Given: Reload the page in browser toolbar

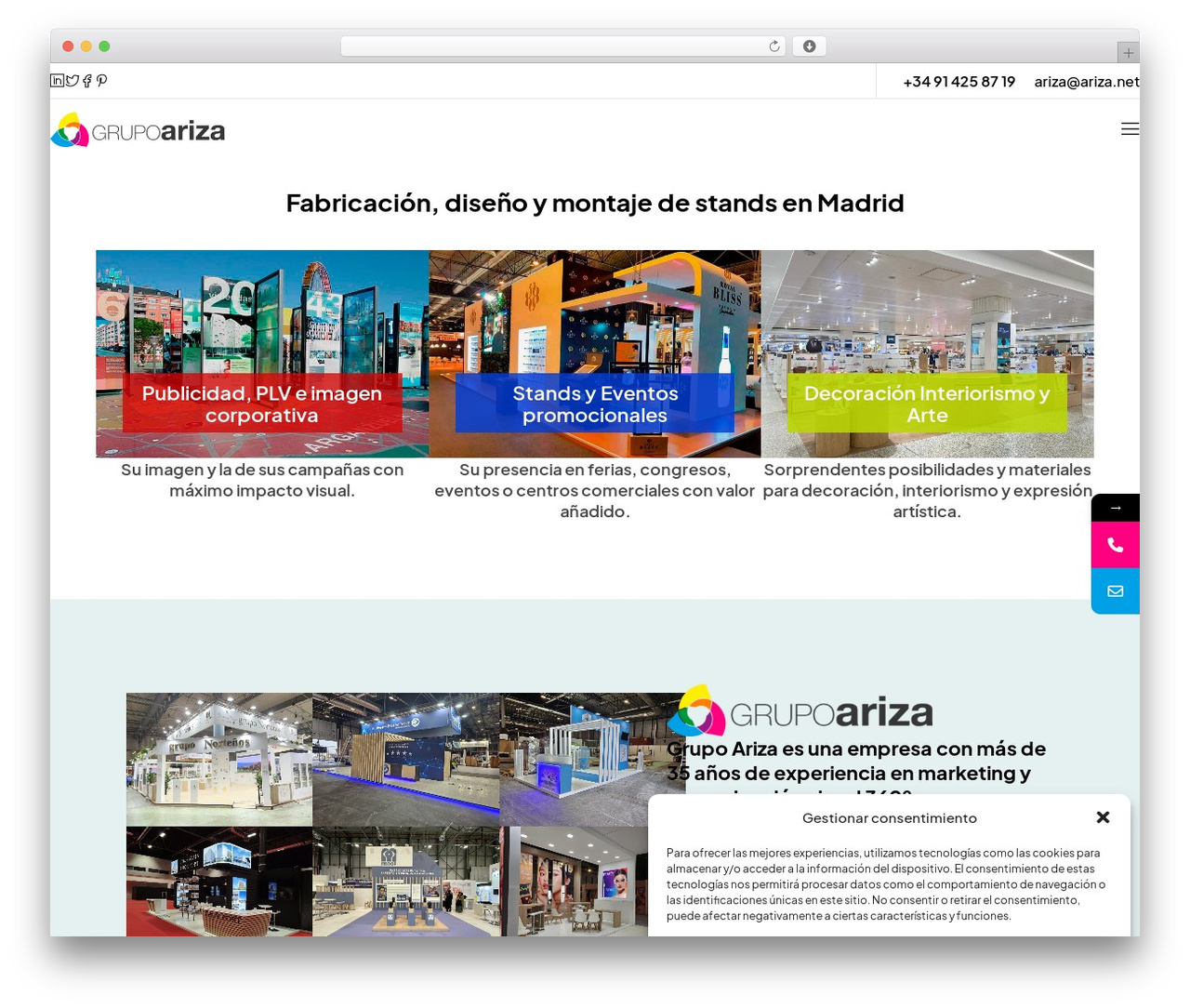Looking at the screenshot, I should 774,46.
